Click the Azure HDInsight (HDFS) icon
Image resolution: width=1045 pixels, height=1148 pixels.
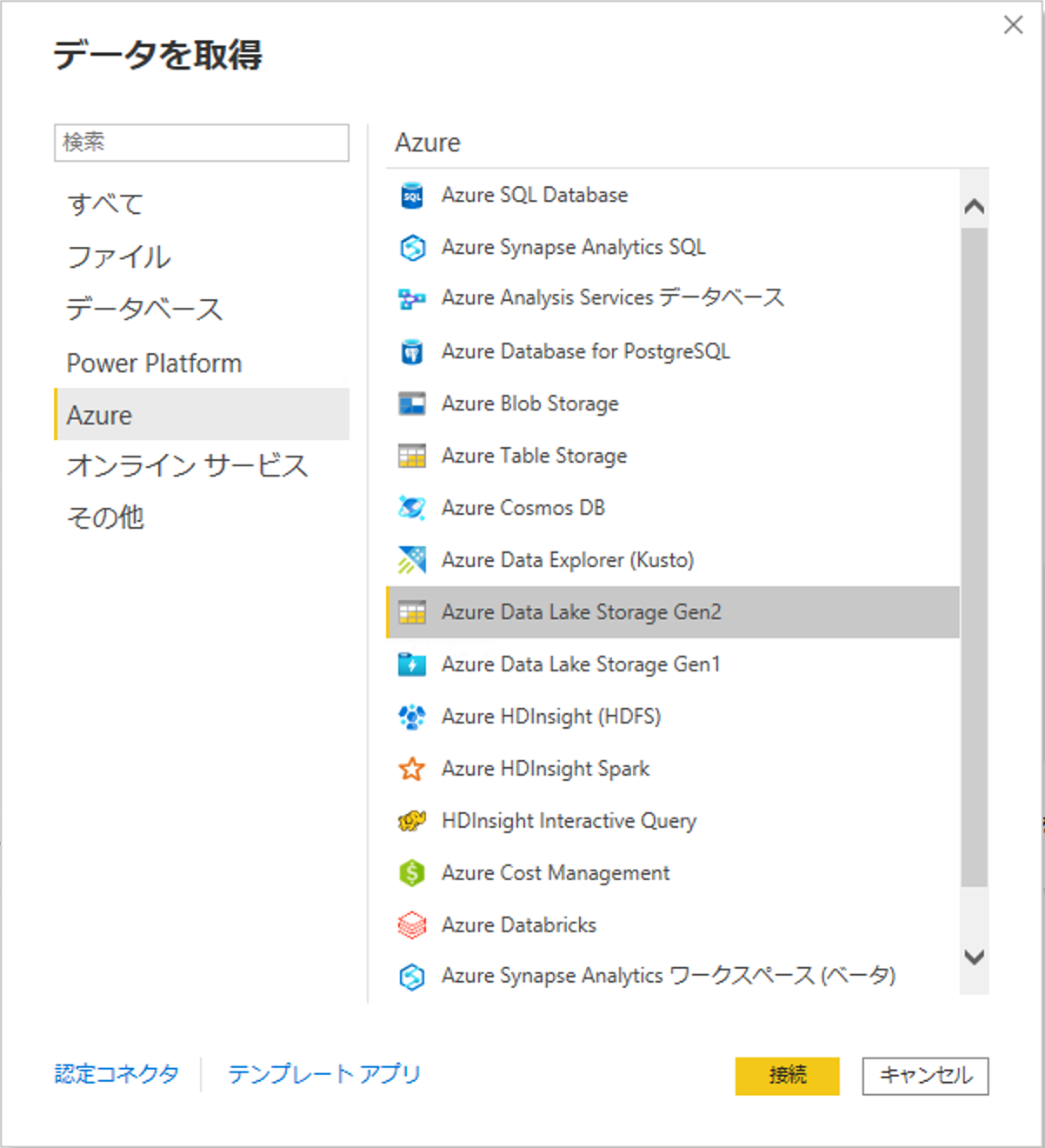click(411, 717)
